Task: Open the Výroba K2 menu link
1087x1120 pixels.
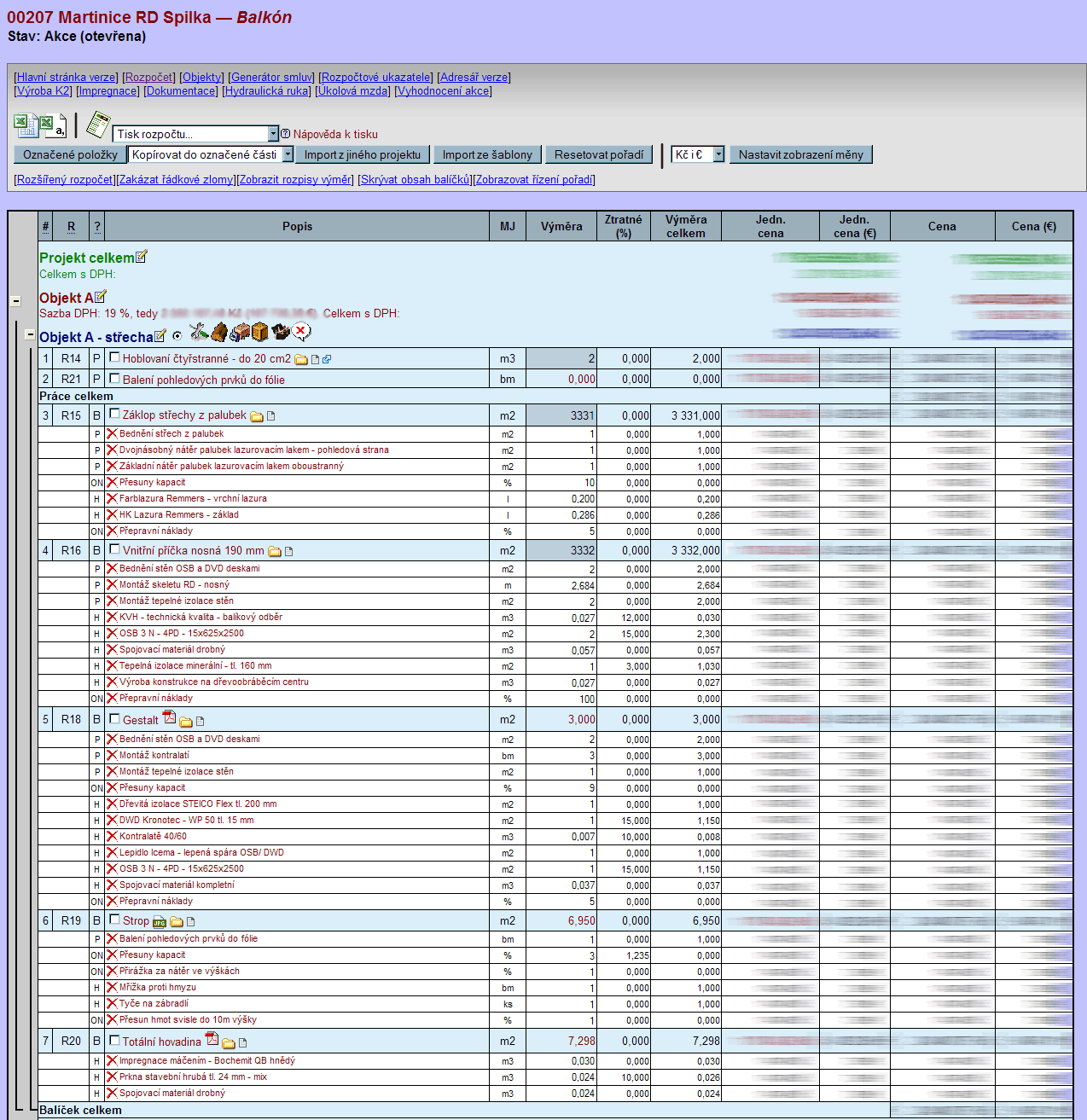Action: pos(44,91)
